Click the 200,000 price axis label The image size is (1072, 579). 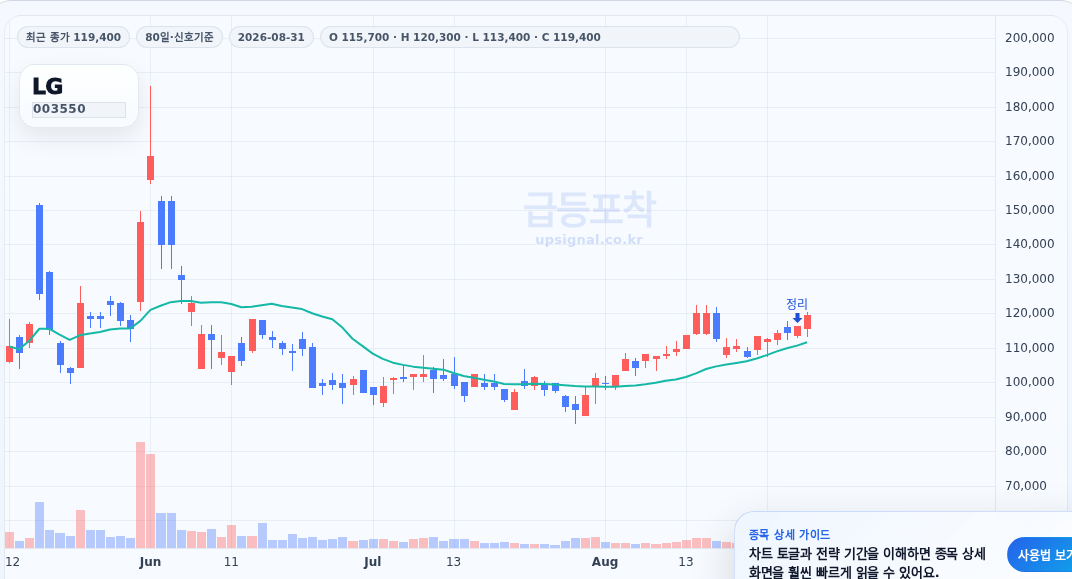tap(1030, 38)
